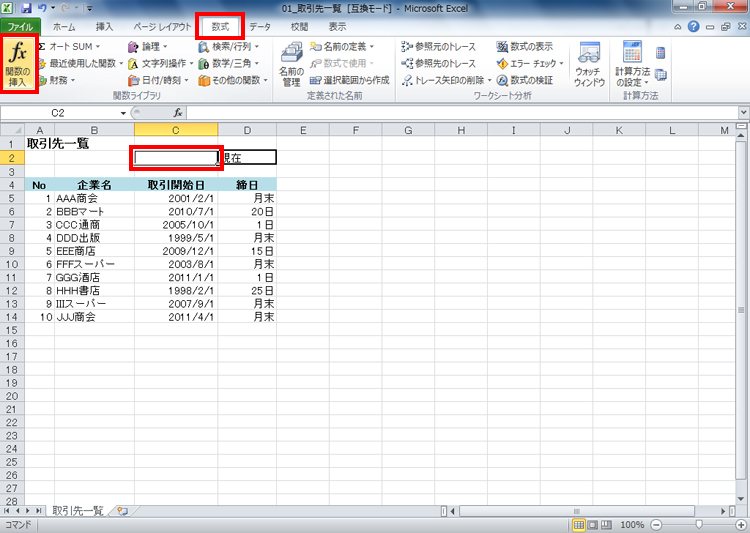Expand Error Checking dropdown arrow
The image size is (750, 533).
point(562,63)
